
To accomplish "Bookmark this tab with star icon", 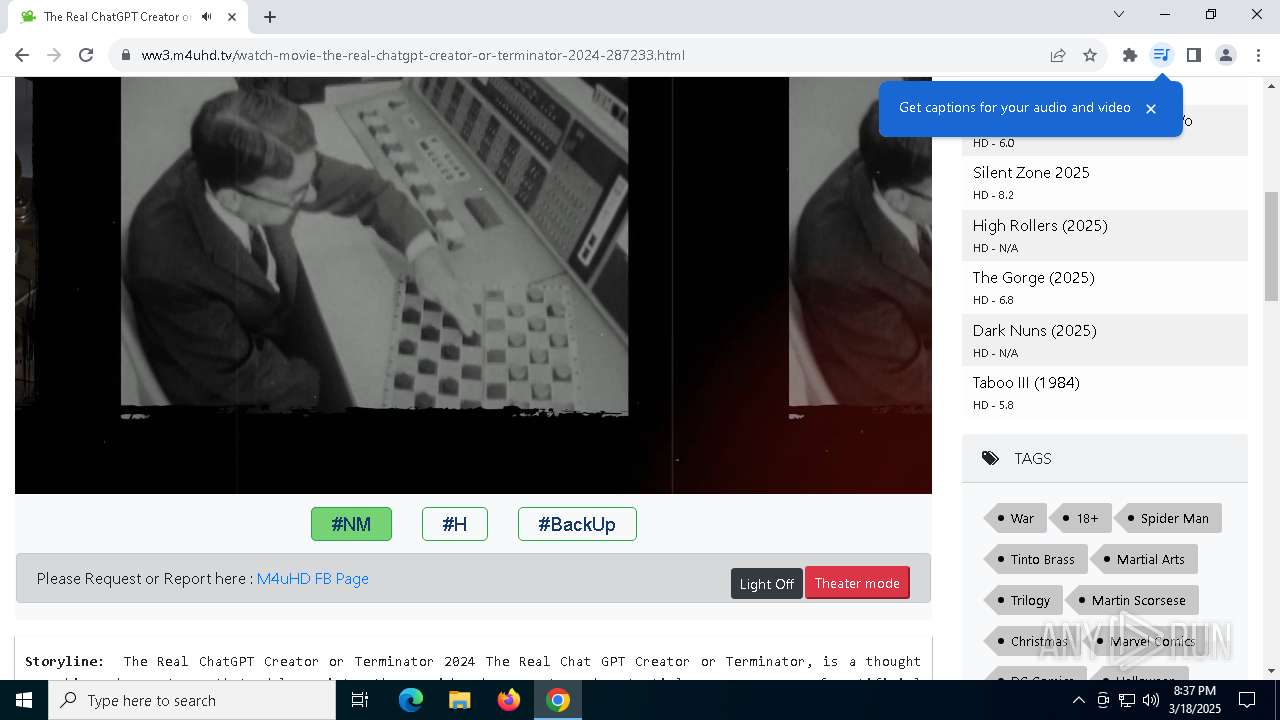I will (1090, 55).
